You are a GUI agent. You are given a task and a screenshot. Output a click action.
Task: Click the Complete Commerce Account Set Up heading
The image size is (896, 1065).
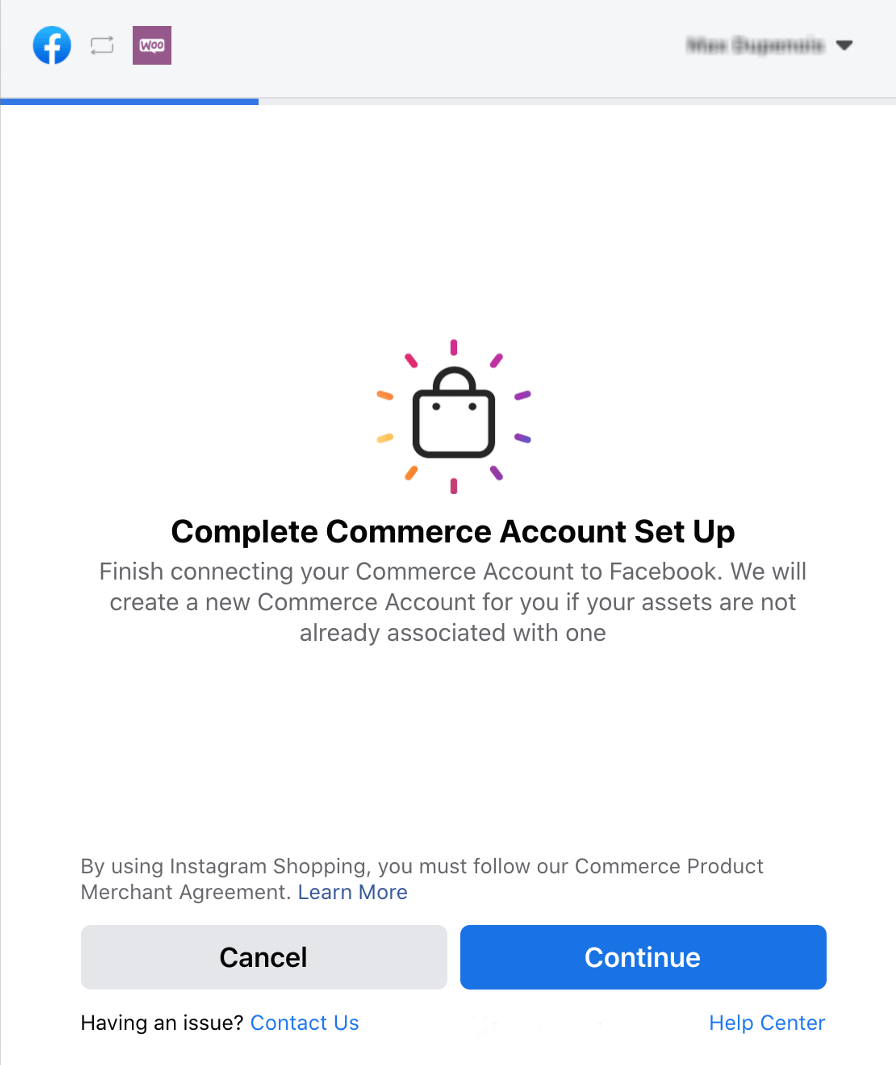[453, 531]
